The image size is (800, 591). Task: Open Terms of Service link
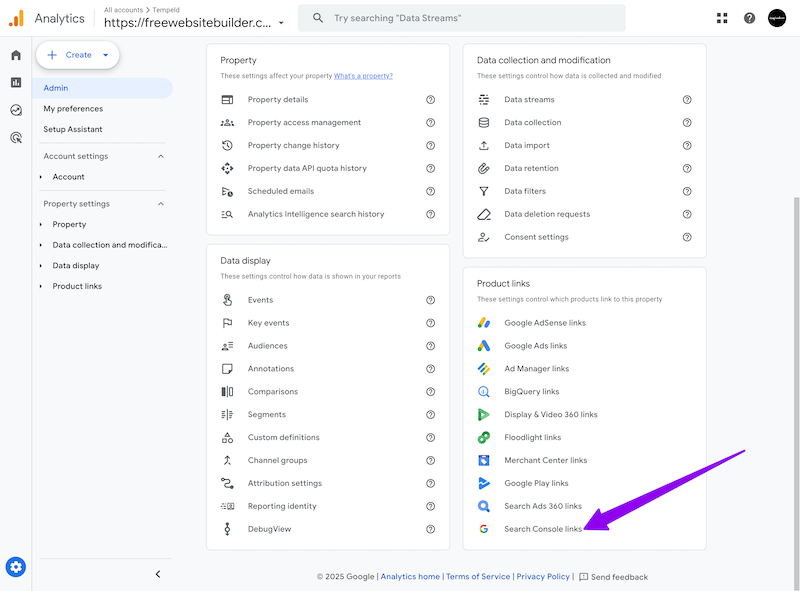click(x=478, y=576)
